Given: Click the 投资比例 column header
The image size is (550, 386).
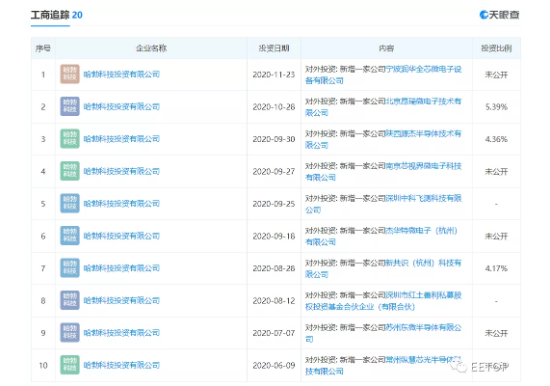Looking at the screenshot, I should pyautogui.click(x=496, y=48).
